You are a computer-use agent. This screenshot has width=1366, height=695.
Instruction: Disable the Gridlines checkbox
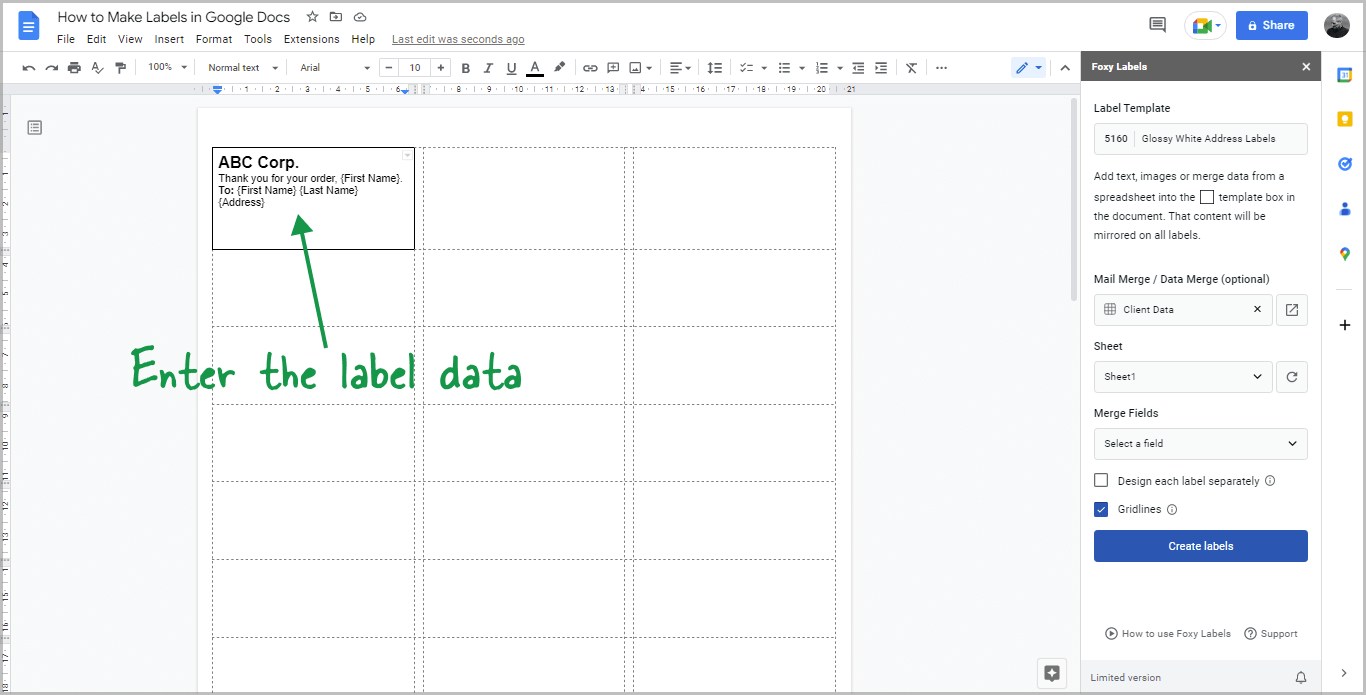pos(1101,509)
